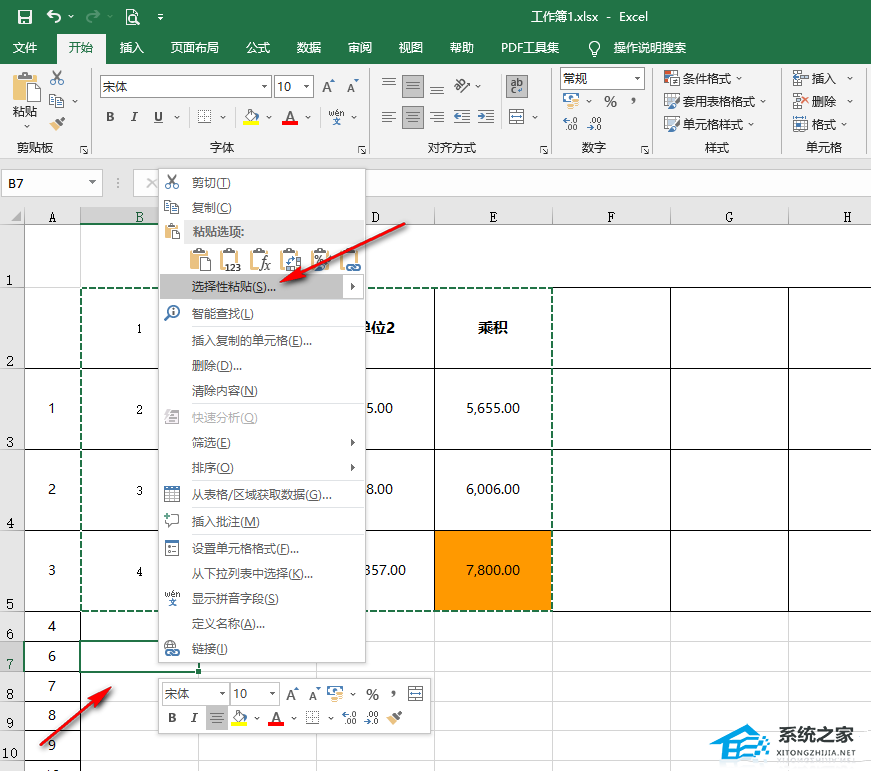
Task: Open the font name dropdown in the ribbon
Action: [264, 87]
